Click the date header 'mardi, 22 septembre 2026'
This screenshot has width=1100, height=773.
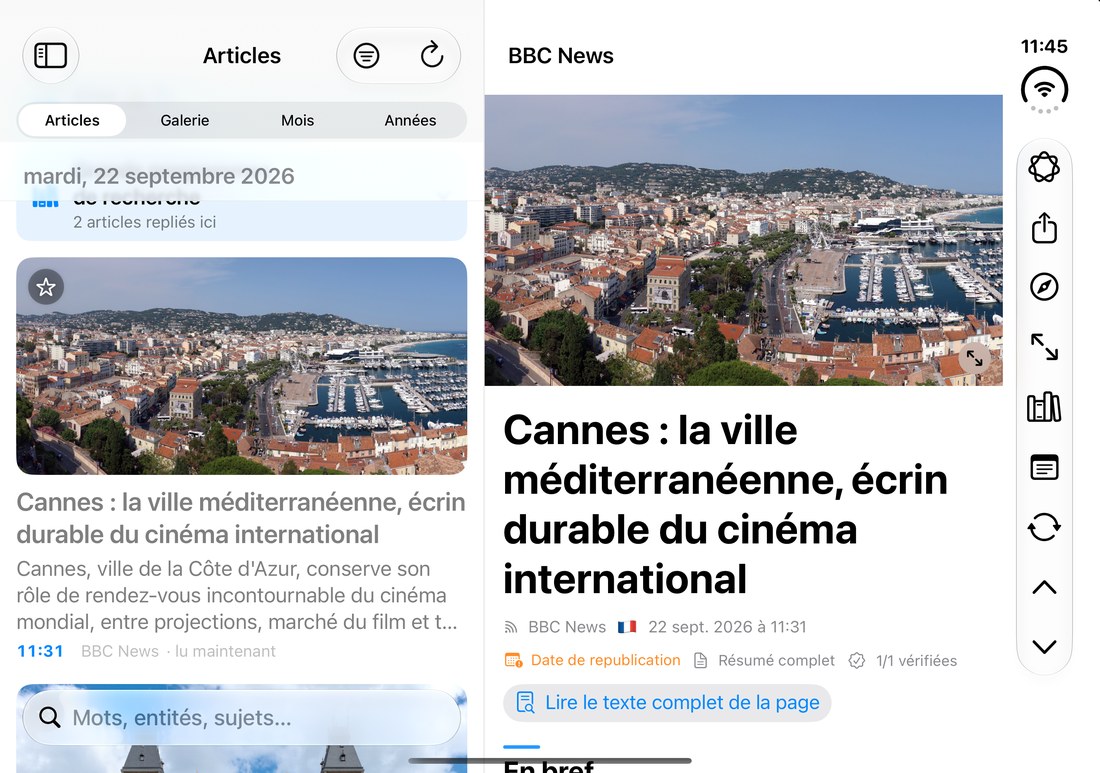pyautogui.click(x=159, y=176)
